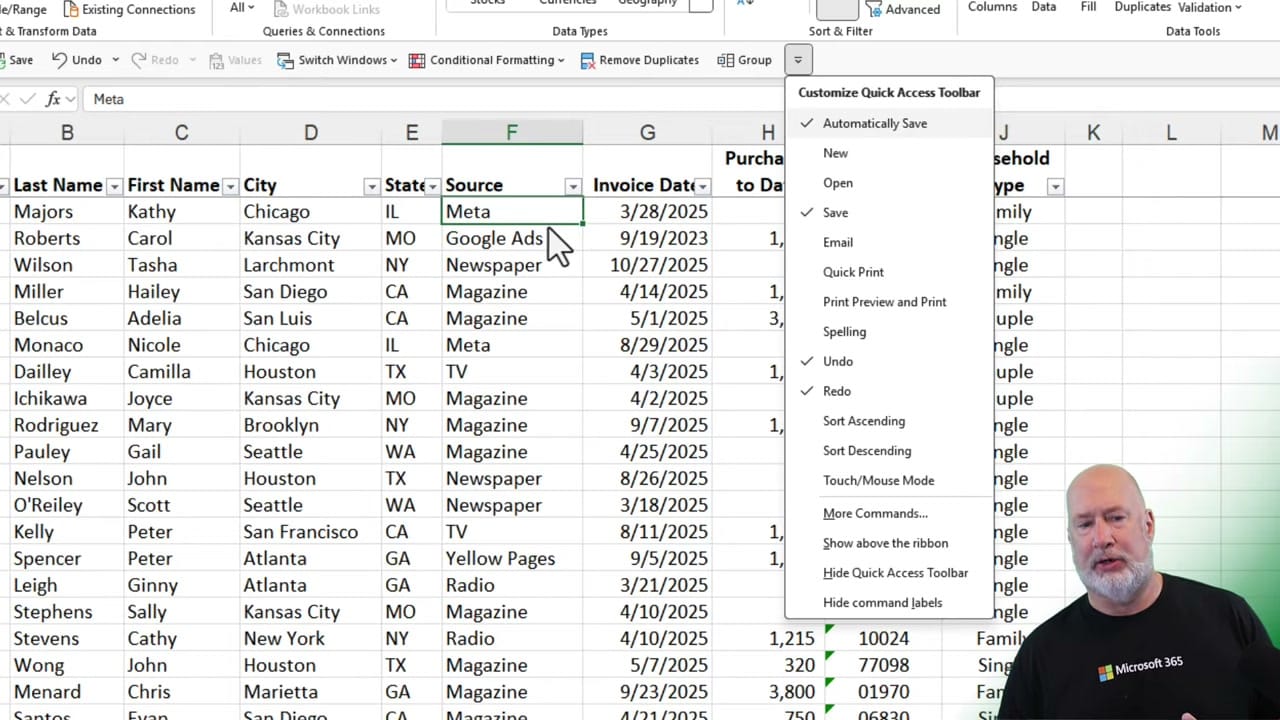Select Hide Quick Access Toolbar
This screenshot has height=720, width=1280.
click(x=895, y=573)
